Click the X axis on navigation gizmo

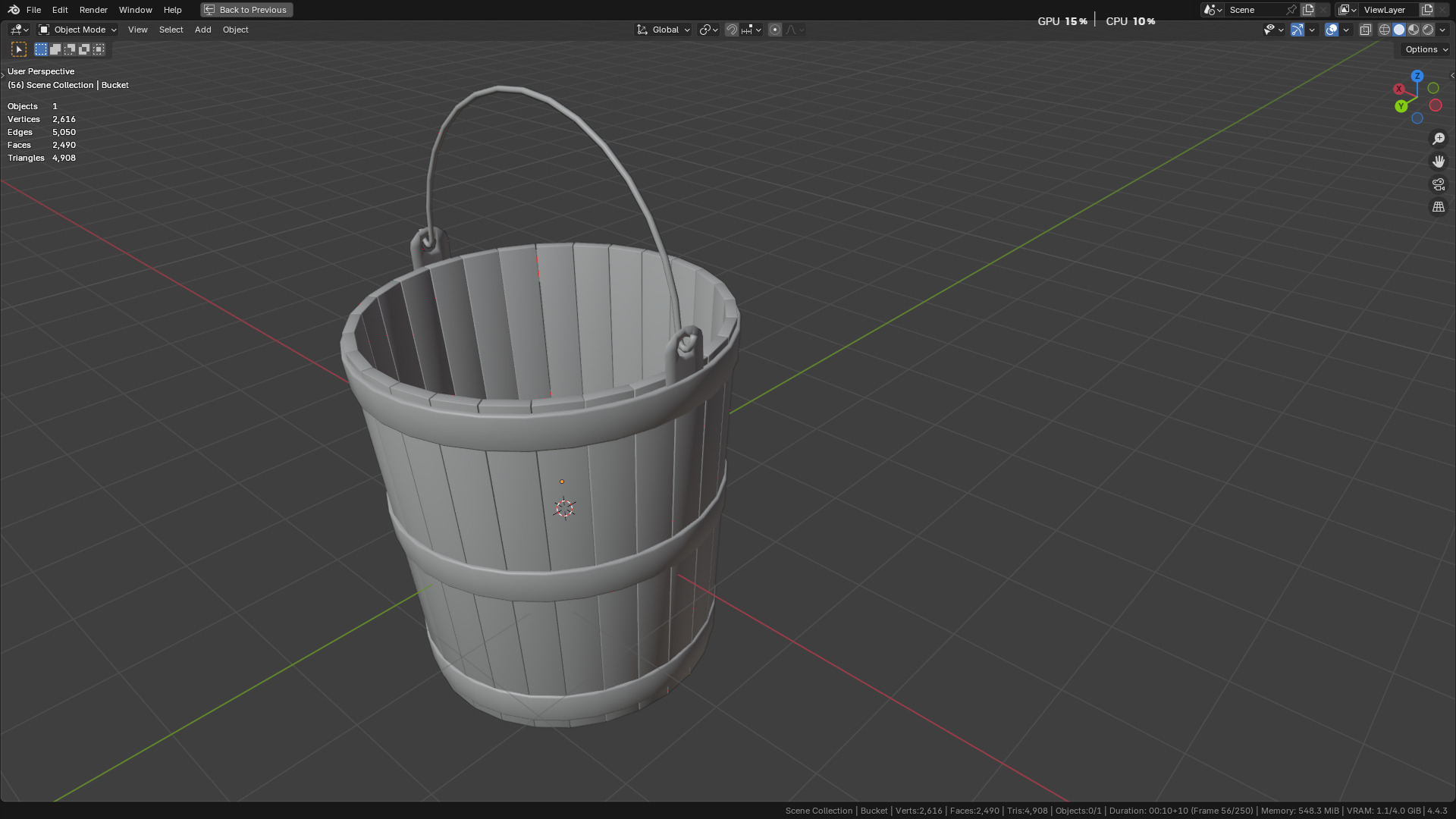pyautogui.click(x=1399, y=89)
